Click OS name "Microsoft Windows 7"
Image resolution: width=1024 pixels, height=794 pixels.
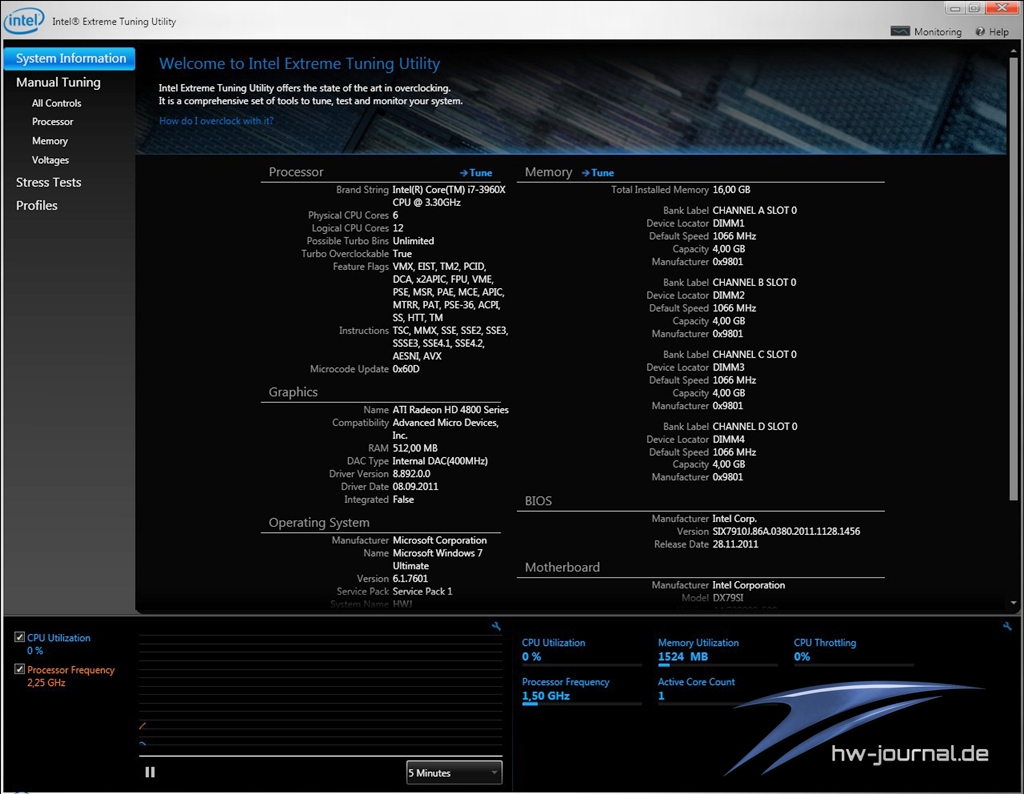point(438,554)
